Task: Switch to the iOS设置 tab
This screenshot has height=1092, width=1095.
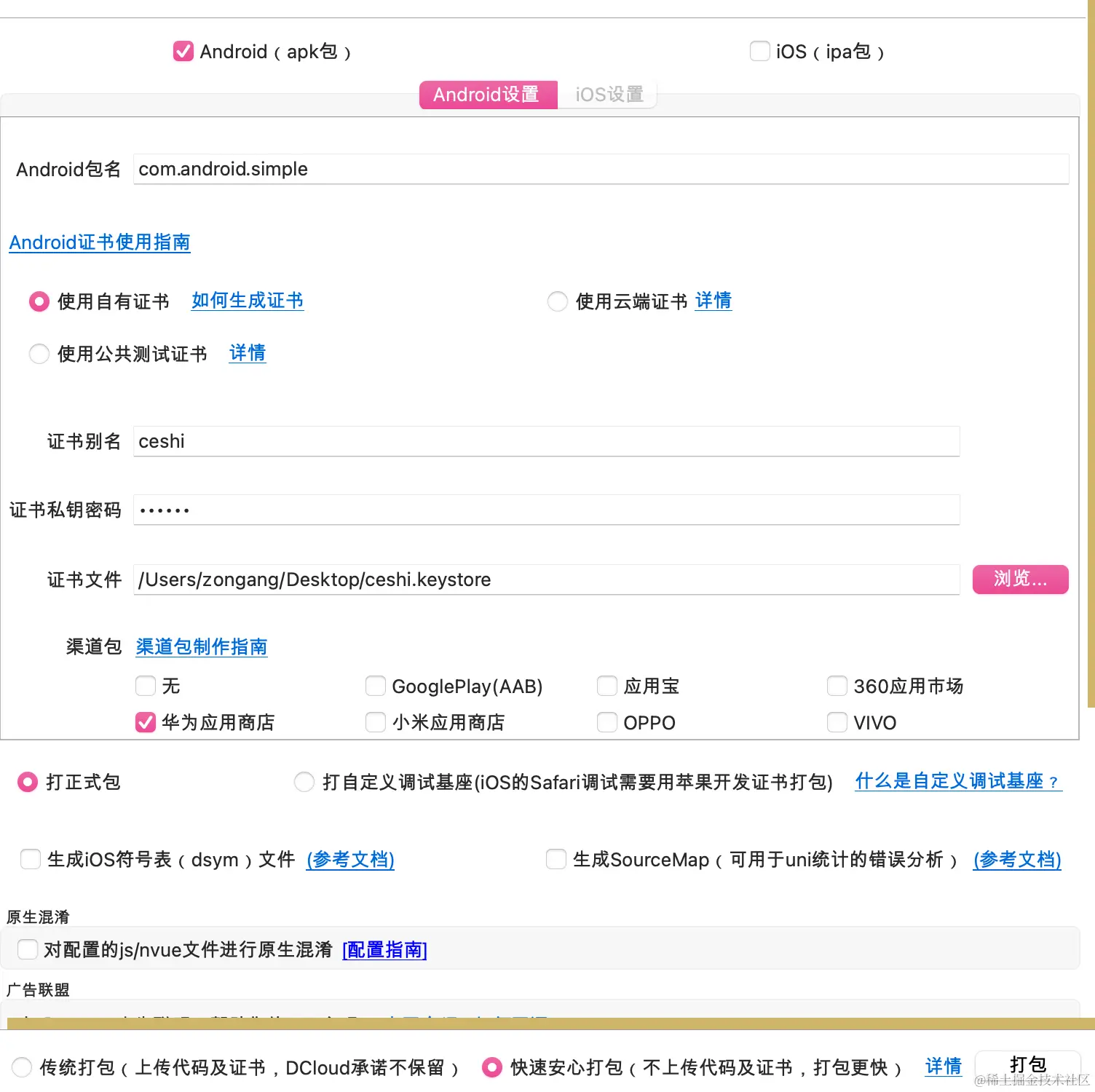Action: (x=609, y=94)
